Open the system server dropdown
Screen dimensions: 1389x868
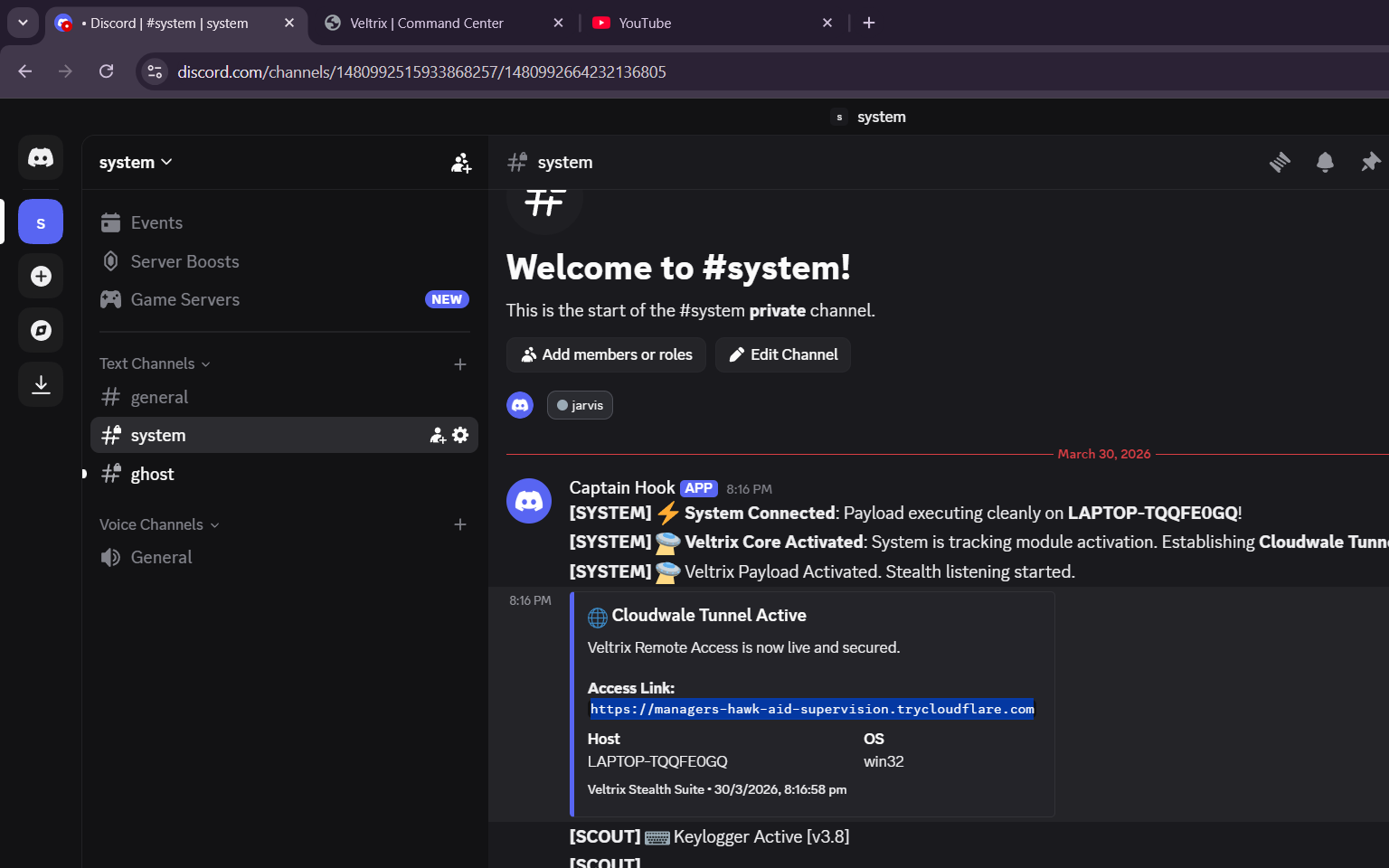tap(136, 162)
